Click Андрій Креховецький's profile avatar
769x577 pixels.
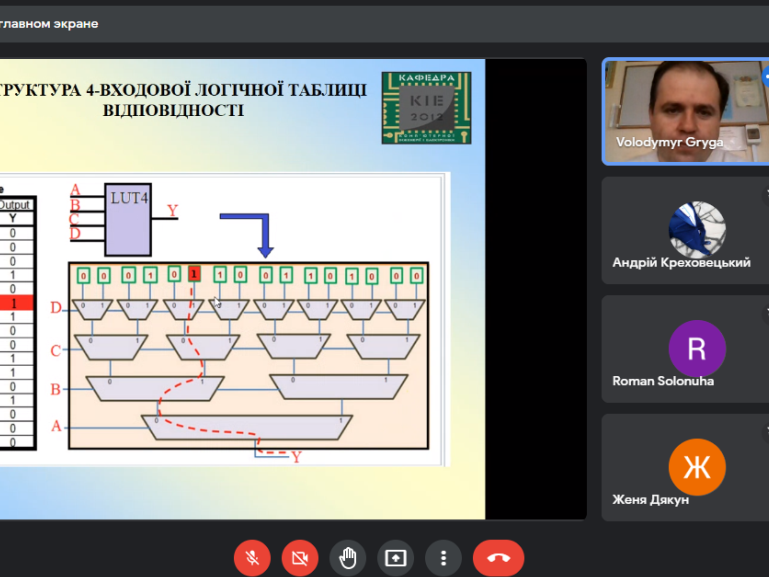point(697,227)
